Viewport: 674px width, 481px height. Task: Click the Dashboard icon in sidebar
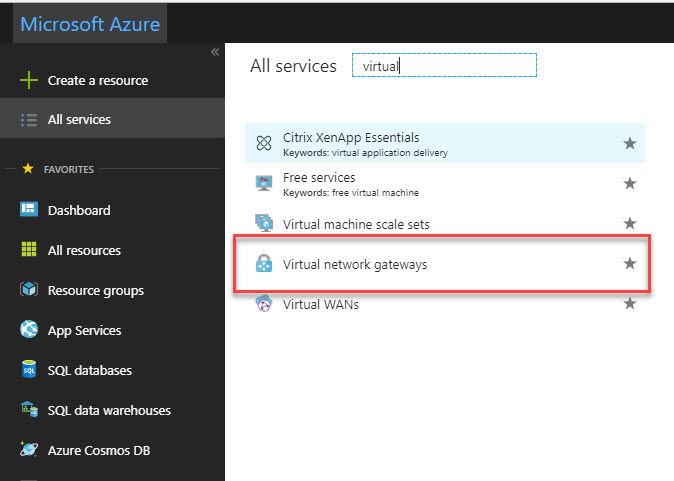(29, 210)
